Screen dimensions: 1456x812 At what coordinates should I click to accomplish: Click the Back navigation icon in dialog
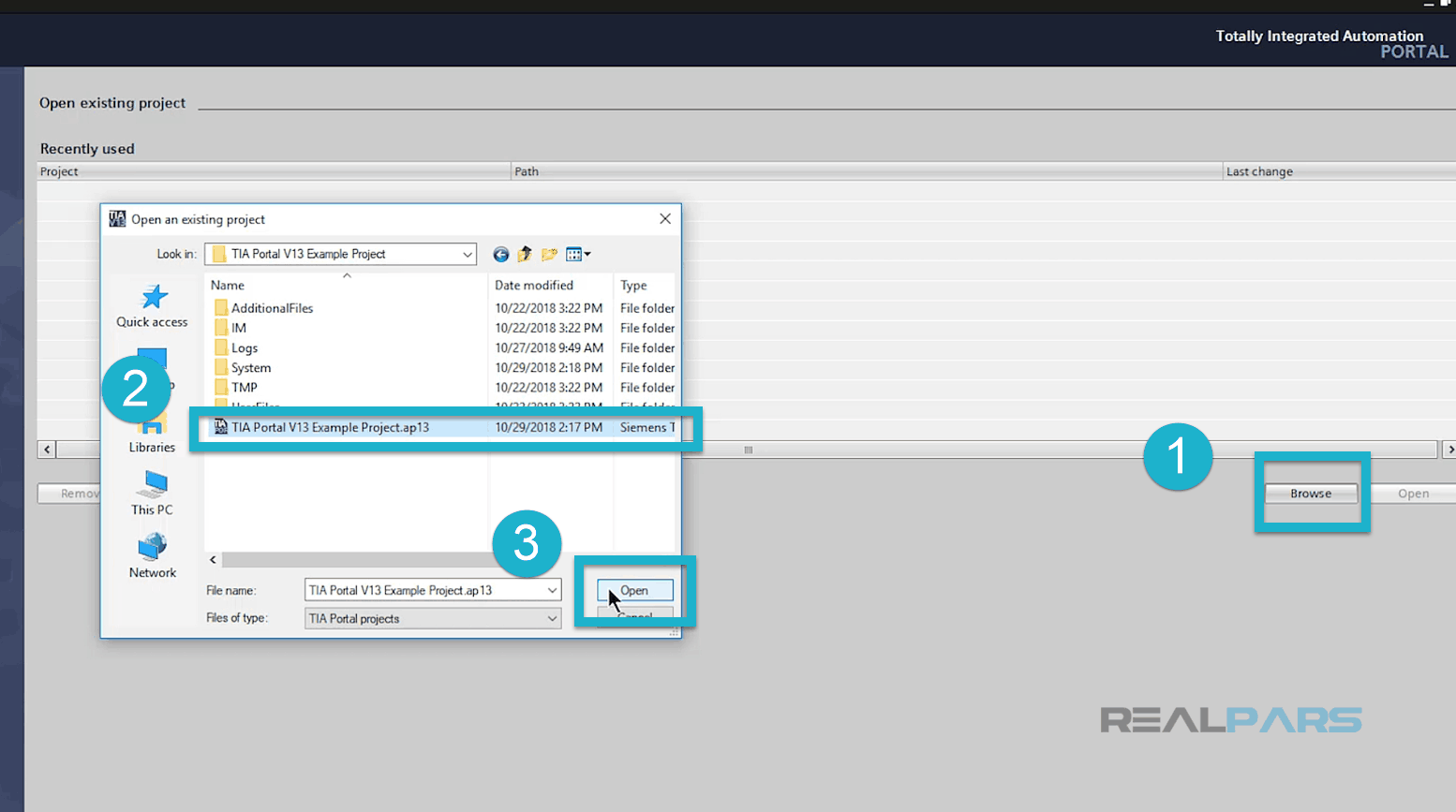point(501,254)
